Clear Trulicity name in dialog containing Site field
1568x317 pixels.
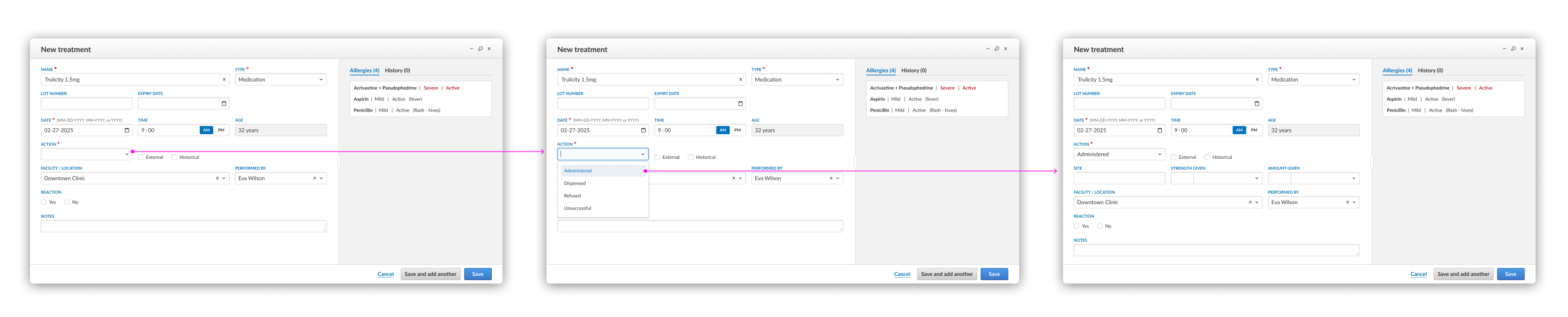pos(1257,80)
